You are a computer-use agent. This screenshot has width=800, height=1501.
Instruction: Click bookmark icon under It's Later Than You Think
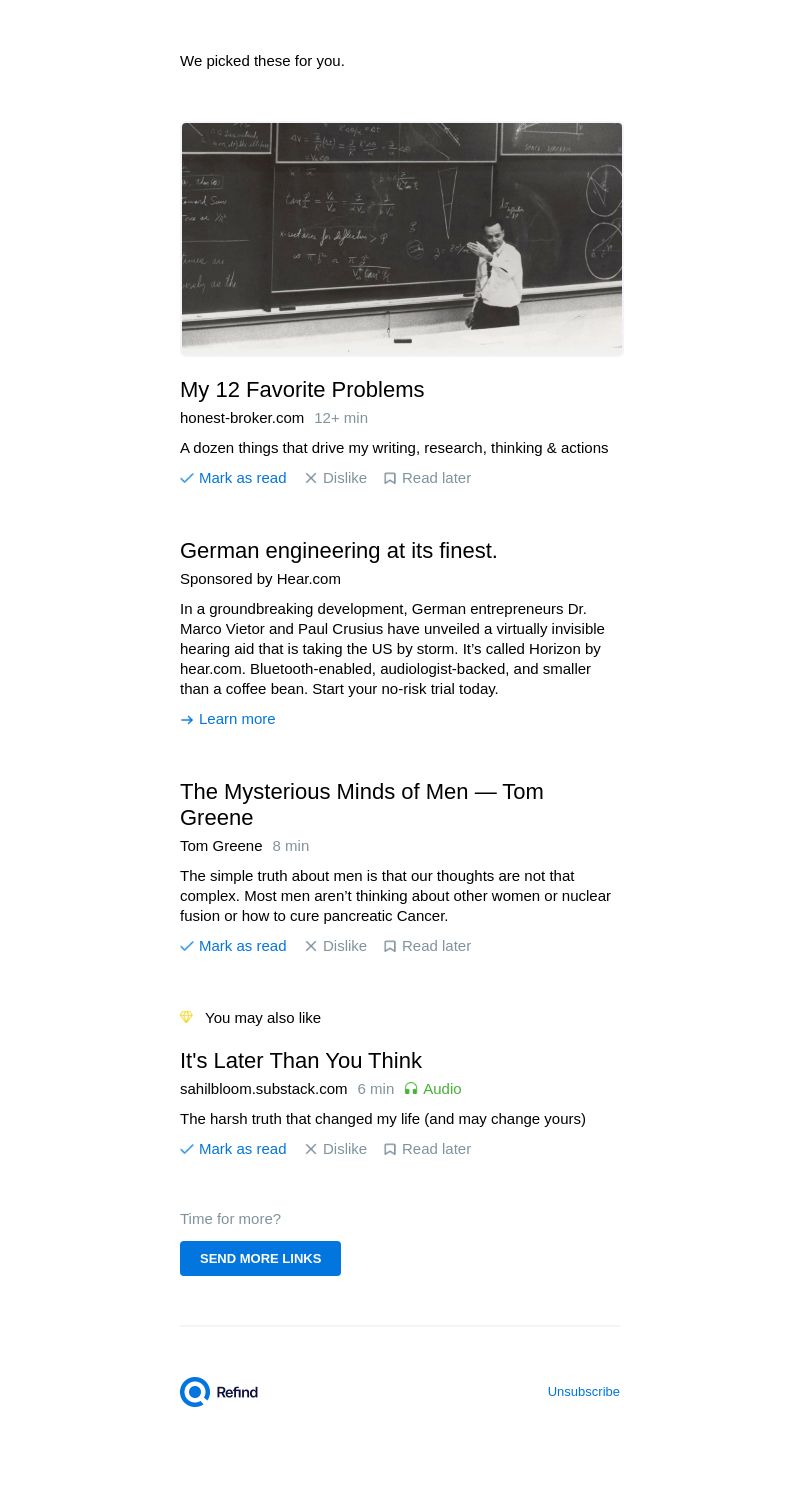pyautogui.click(x=390, y=1149)
